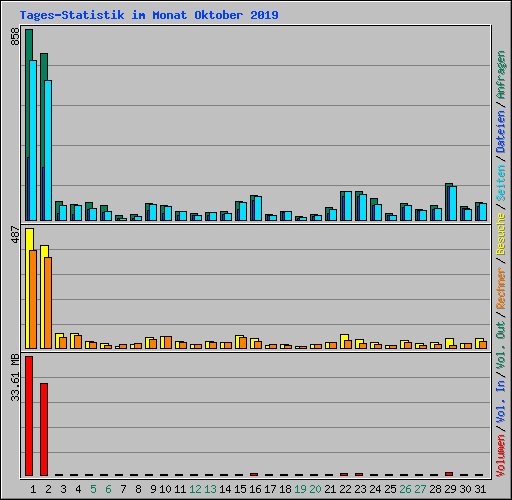Click the green day label 6
The image size is (512, 500).
(108, 489)
